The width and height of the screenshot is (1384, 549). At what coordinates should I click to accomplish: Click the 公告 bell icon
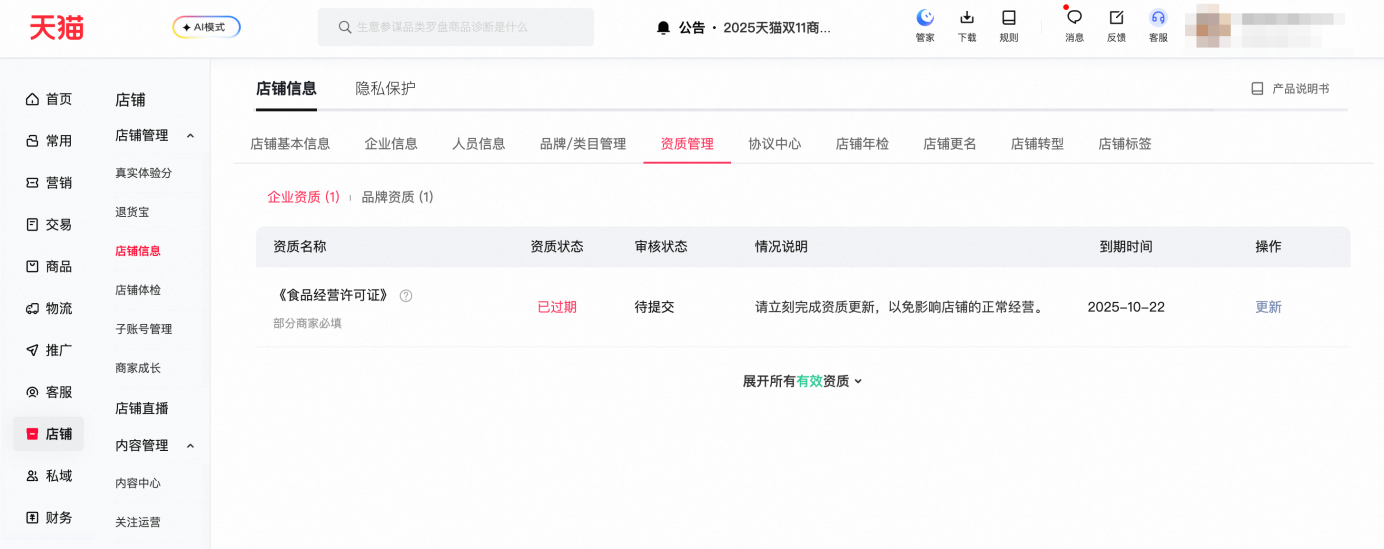[663, 28]
